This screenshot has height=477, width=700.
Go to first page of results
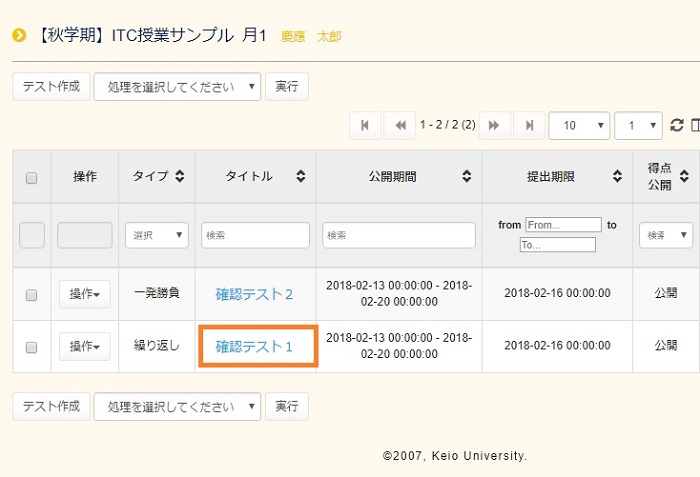pos(364,125)
